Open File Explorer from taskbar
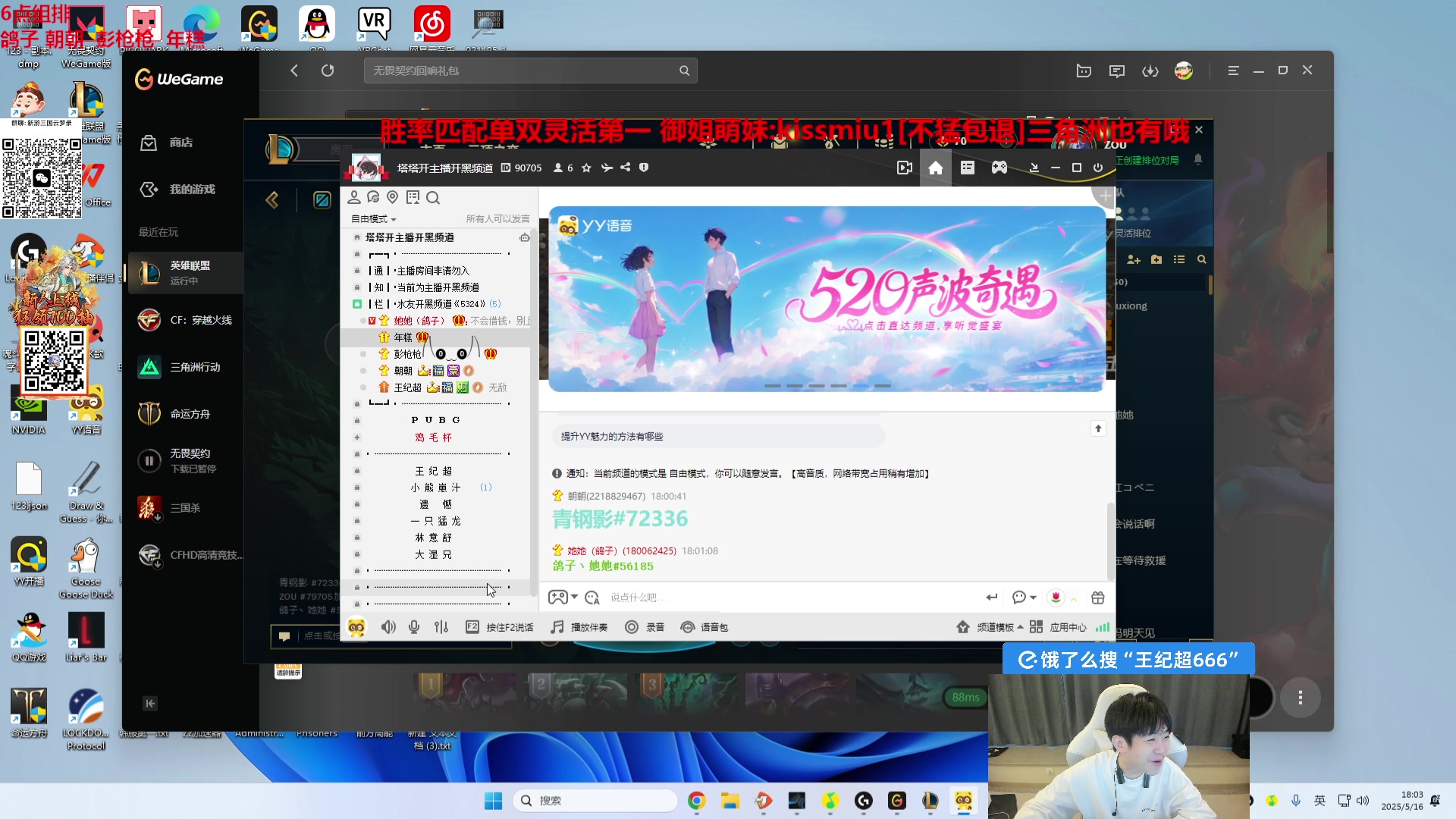 [730, 801]
